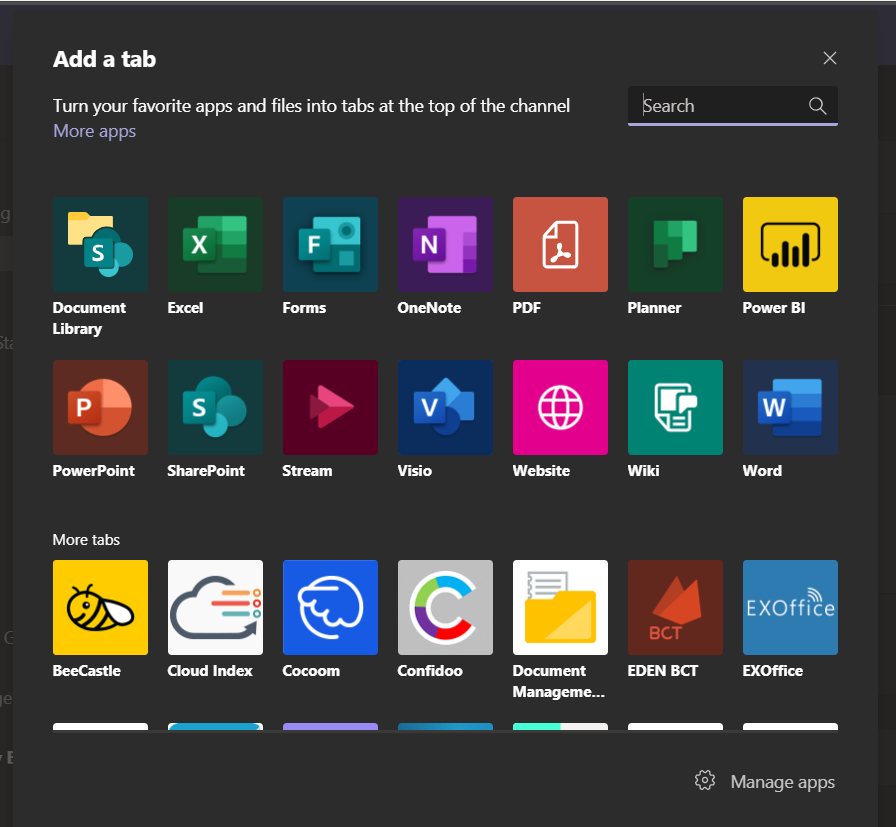Choose the Forms app tile

(x=330, y=245)
